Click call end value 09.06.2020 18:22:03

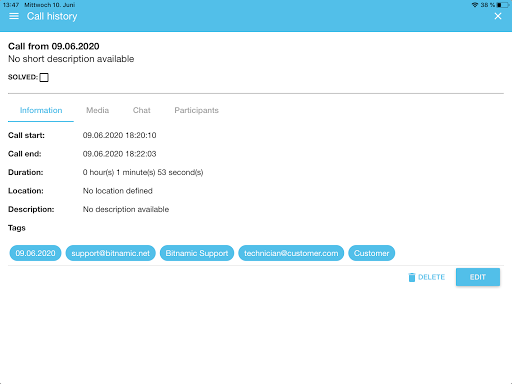[119, 154]
